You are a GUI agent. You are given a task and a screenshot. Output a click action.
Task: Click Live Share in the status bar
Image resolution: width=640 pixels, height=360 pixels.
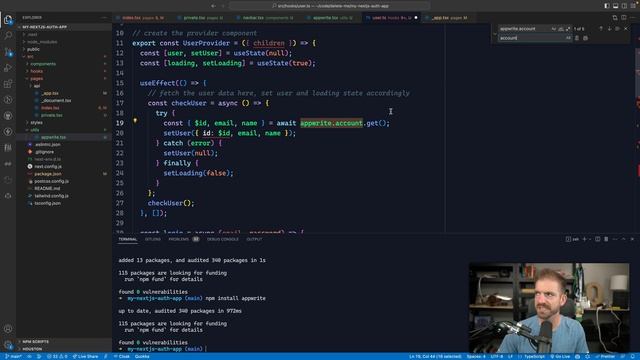click(85, 356)
